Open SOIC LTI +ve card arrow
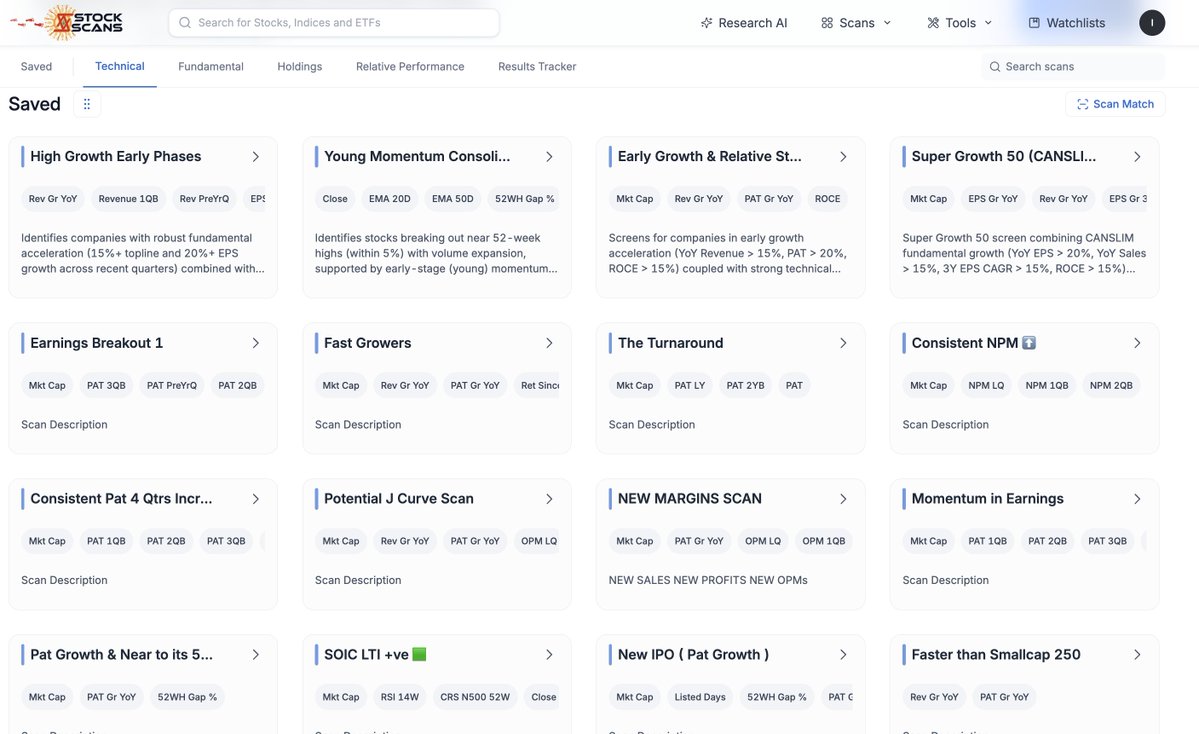 click(x=549, y=654)
